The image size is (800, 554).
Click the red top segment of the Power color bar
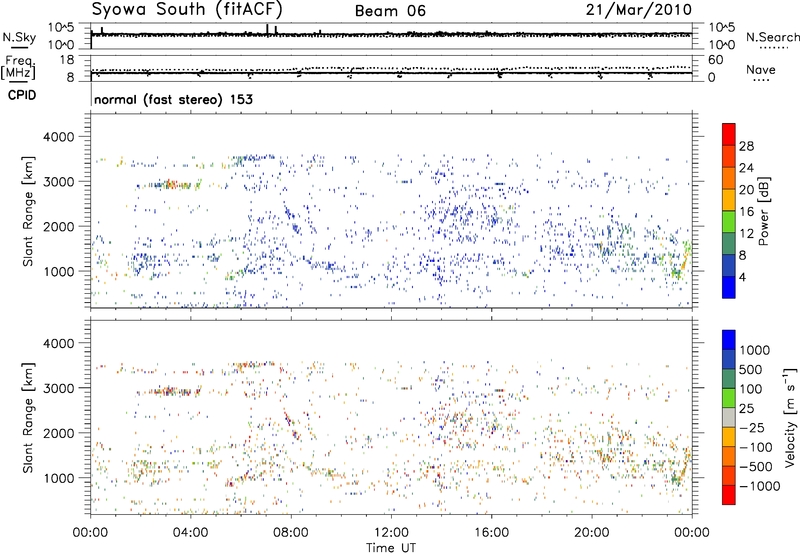coord(729,134)
